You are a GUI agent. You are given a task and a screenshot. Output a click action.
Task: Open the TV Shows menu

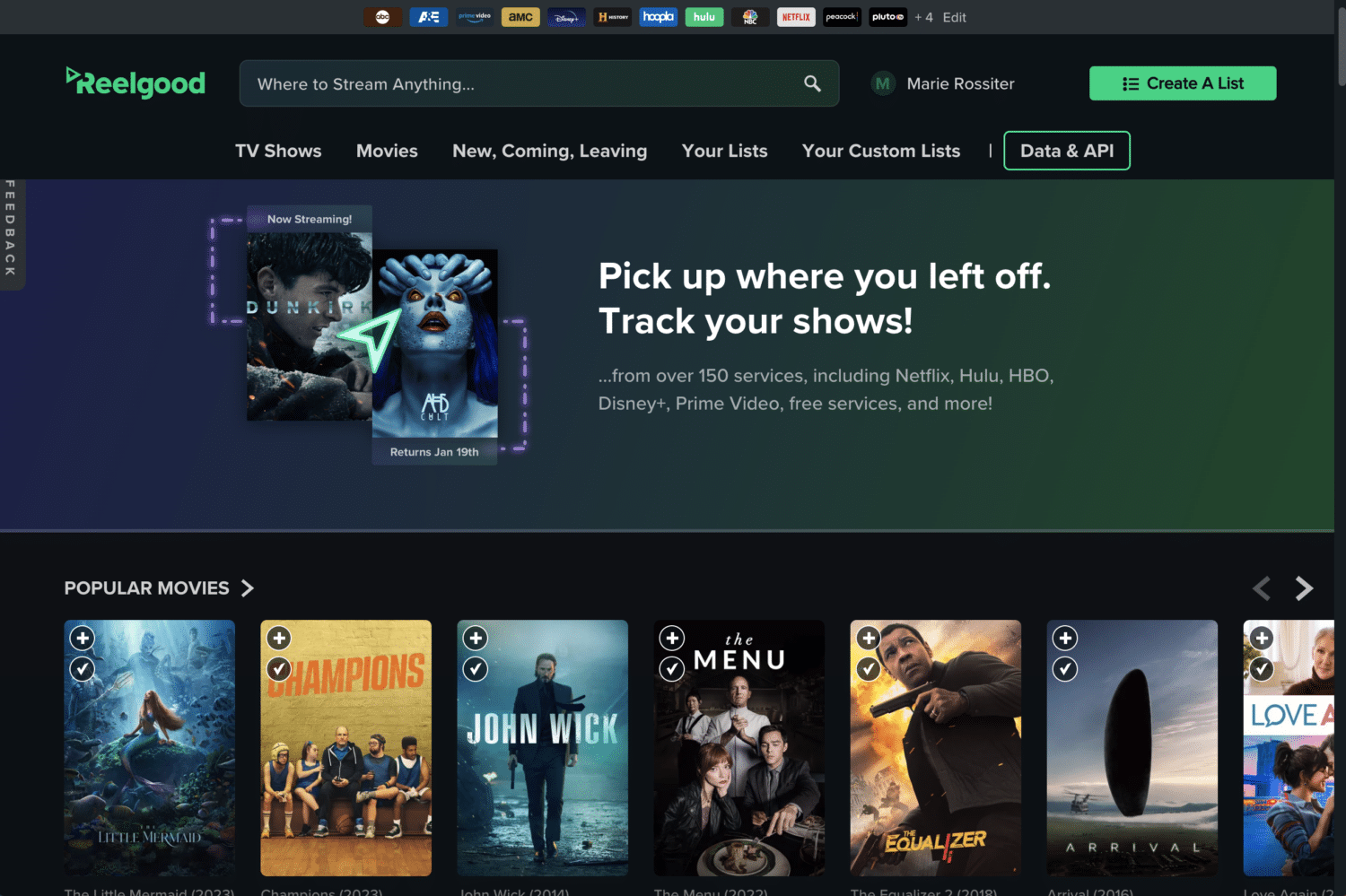tap(278, 151)
